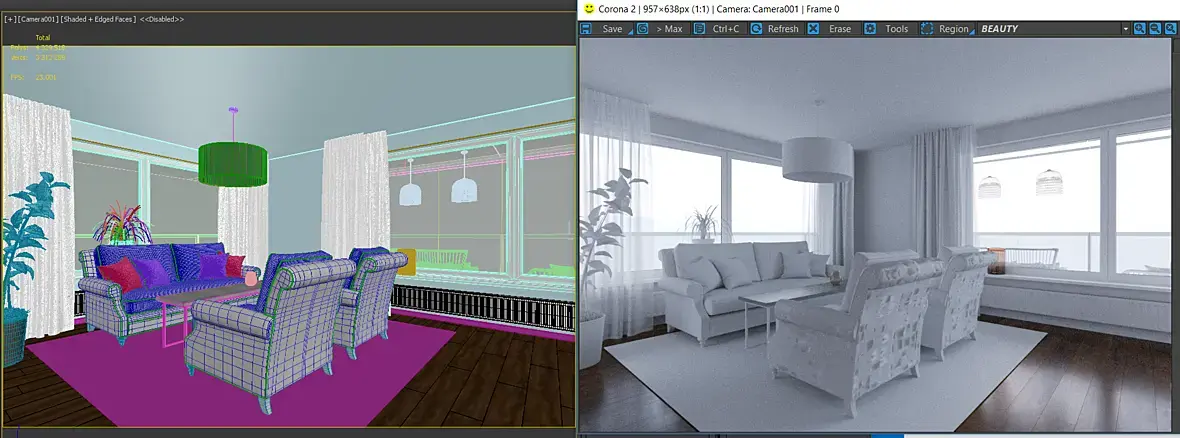Open the Tools panel in Corona VFB
Viewport: 1180px width, 438px height.
click(x=890, y=29)
